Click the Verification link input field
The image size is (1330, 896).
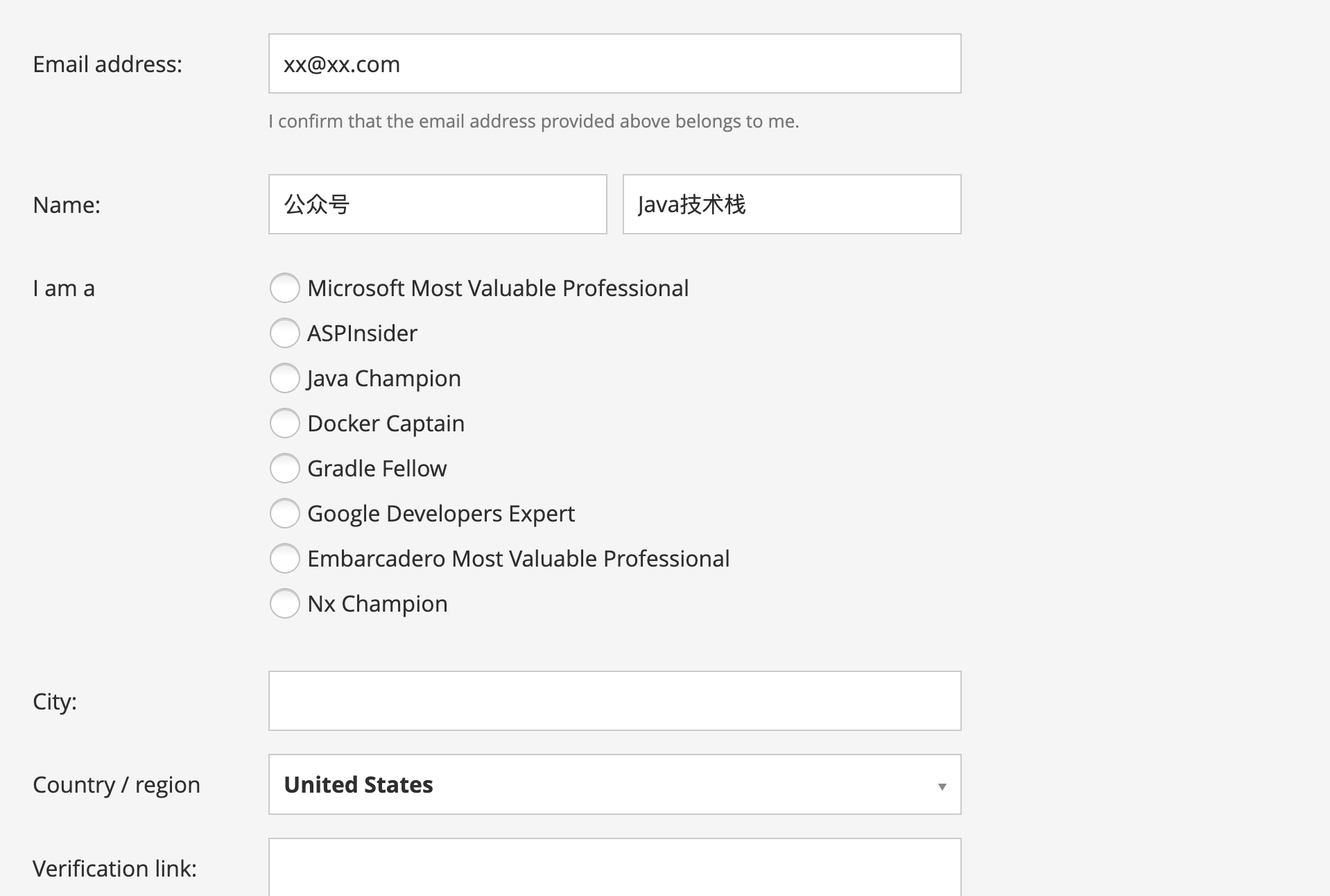[614, 868]
